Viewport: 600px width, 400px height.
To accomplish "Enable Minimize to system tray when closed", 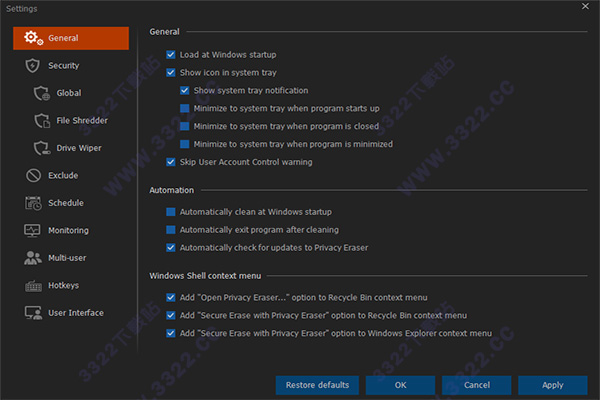I will click(185, 126).
